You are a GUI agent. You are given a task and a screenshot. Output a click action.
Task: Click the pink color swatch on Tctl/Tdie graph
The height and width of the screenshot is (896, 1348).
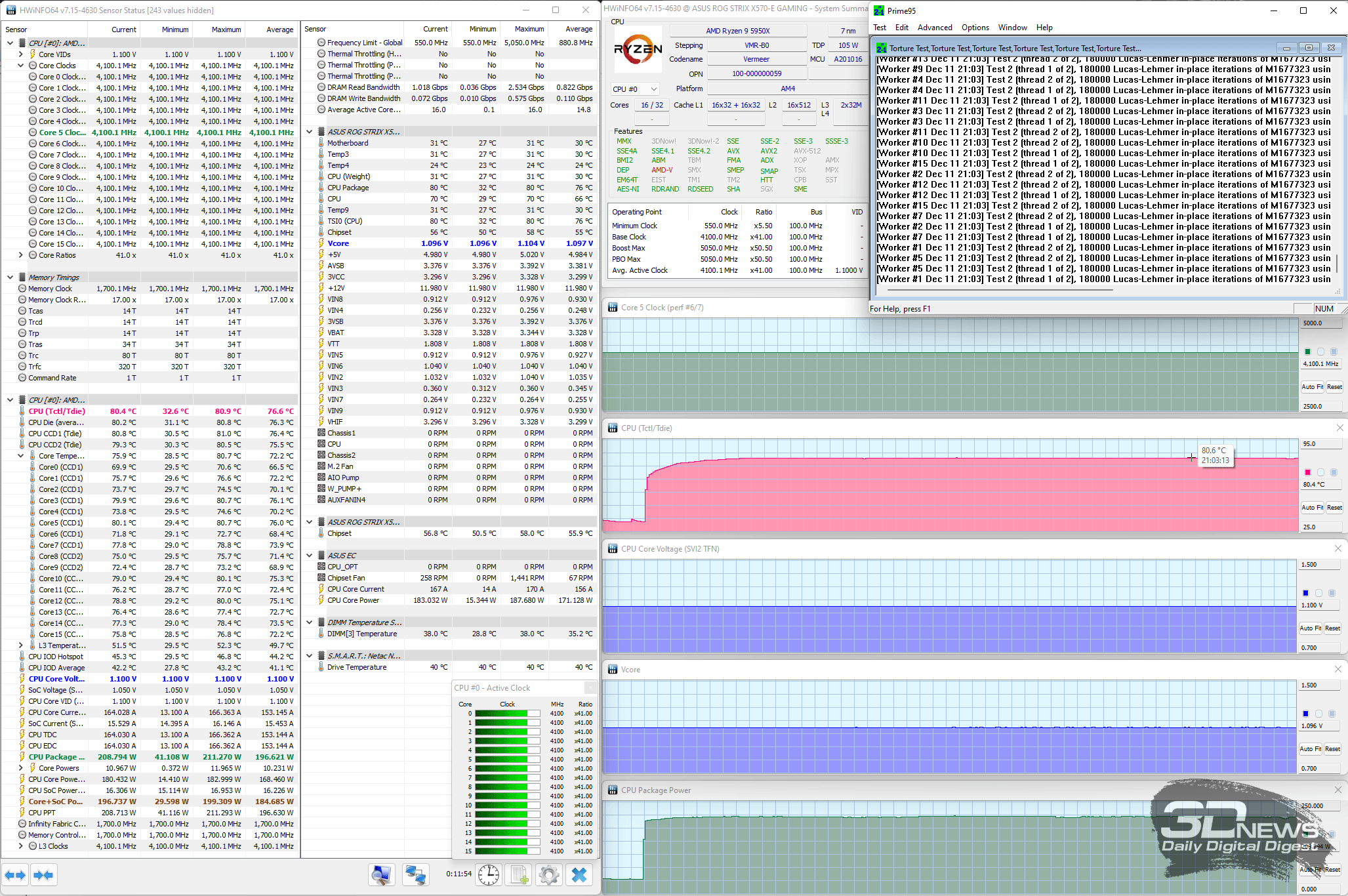(1307, 472)
